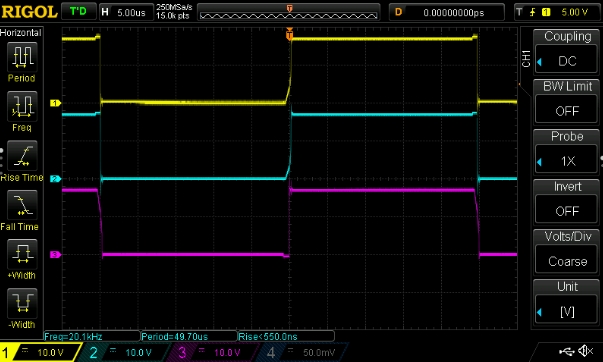
Task: Select the Freq measurement icon
Action: [22, 106]
